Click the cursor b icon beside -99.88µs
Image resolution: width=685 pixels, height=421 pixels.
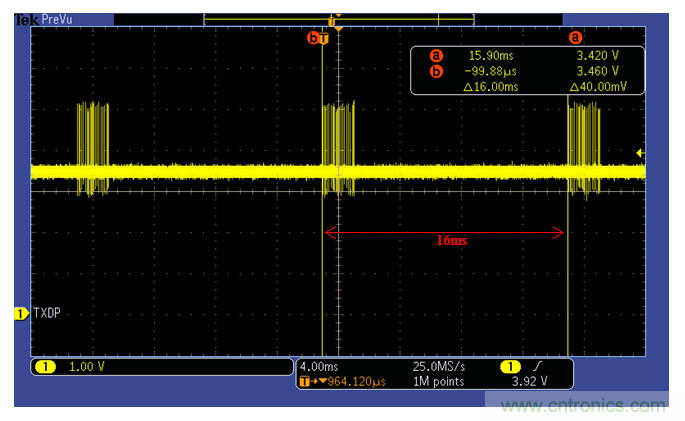435,71
